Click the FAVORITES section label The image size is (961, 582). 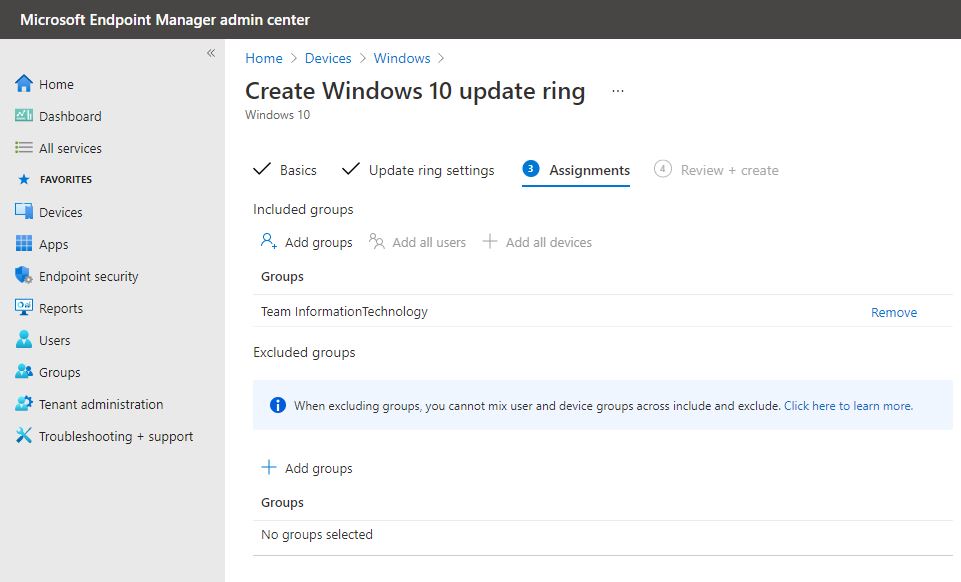click(66, 180)
